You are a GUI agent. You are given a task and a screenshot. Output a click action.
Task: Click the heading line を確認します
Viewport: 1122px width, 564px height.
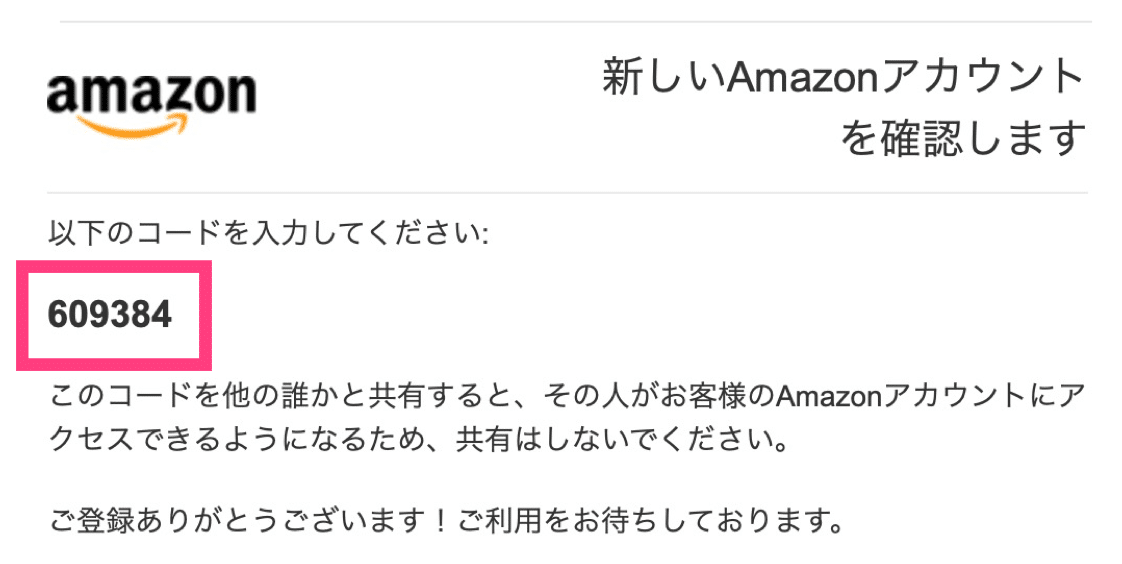963,138
